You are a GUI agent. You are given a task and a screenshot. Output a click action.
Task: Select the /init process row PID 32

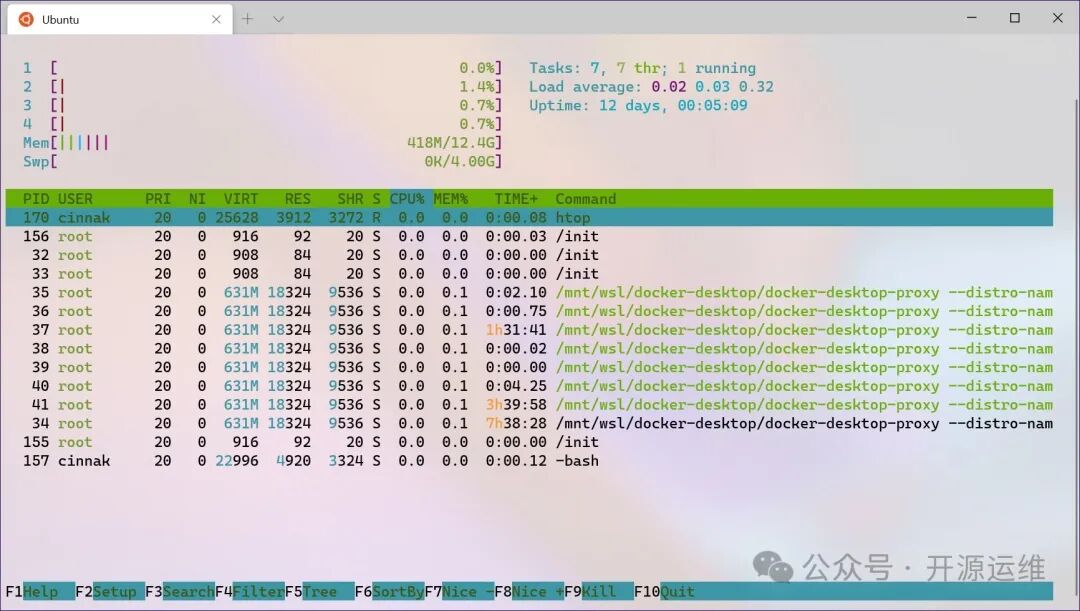point(529,255)
